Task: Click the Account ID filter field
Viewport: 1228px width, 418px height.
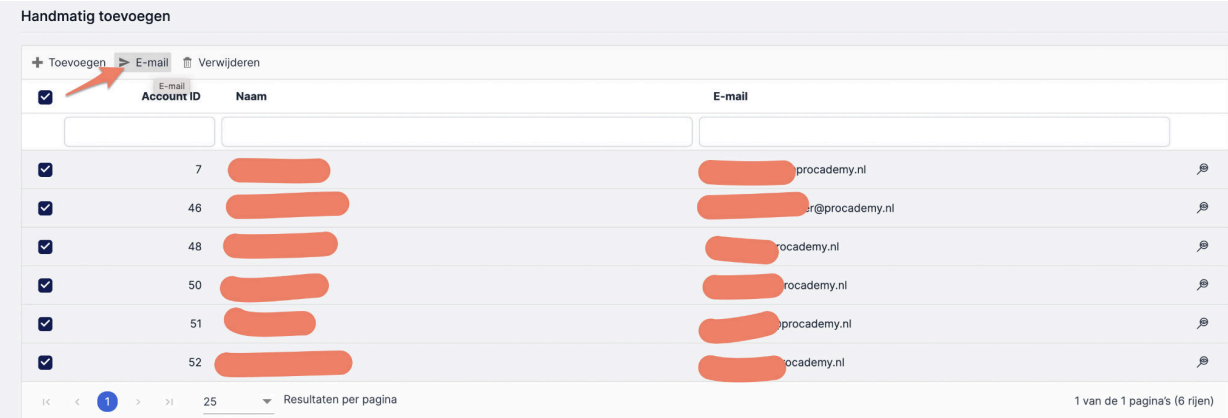Action: pyautogui.click(x=139, y=132)
